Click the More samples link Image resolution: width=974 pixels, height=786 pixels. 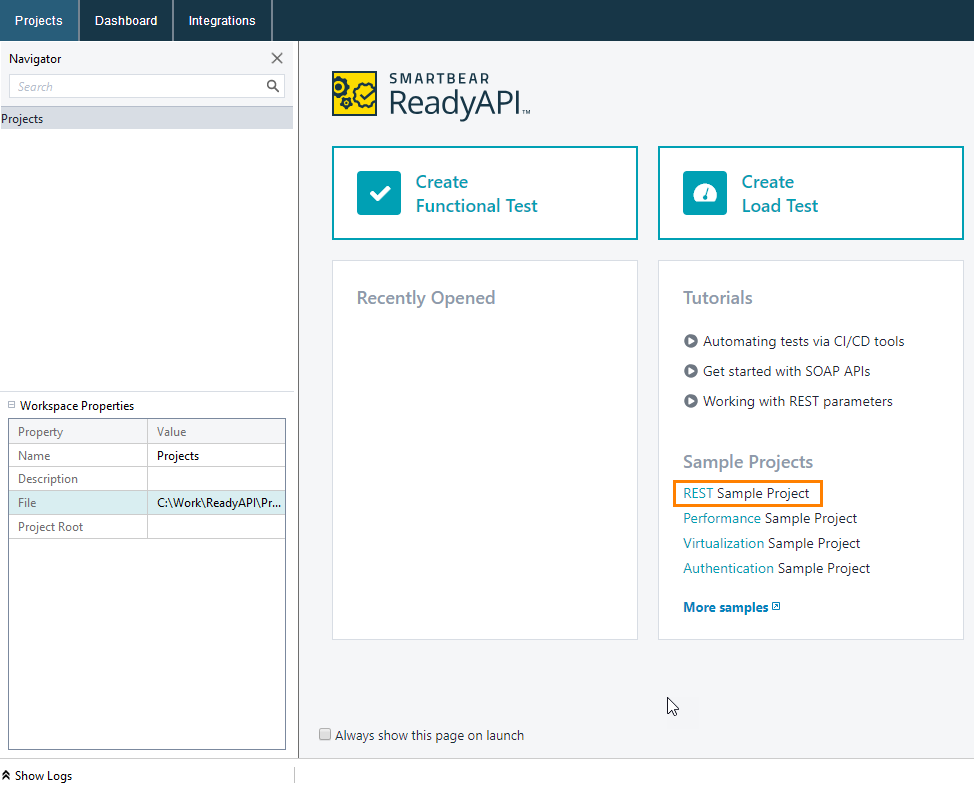pos(726,607)
